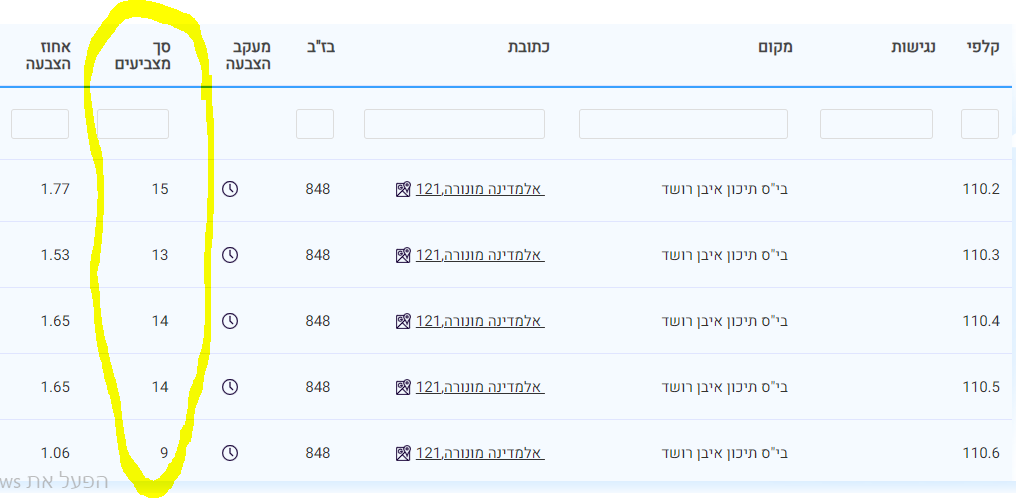The image size is (1016, 498).
Task: Open the voting tracking clock for ballot 110.3
Action: point(230,255)
